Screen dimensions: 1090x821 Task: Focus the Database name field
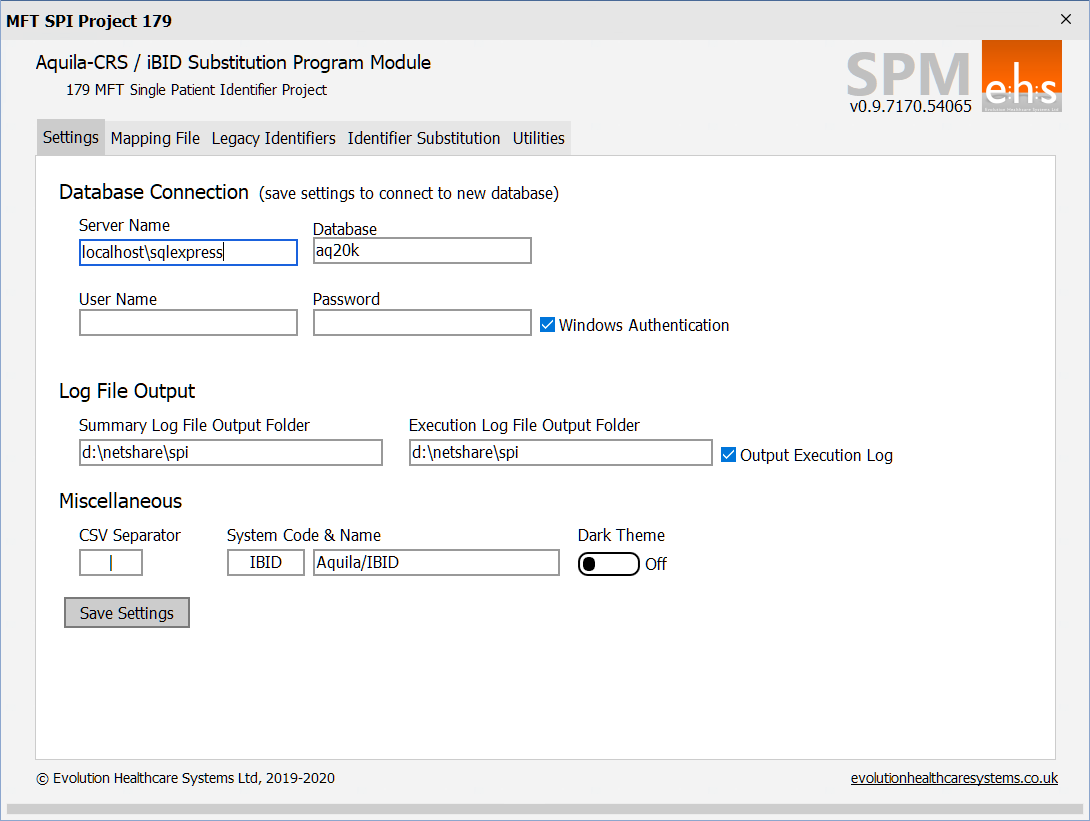[422, 251]
